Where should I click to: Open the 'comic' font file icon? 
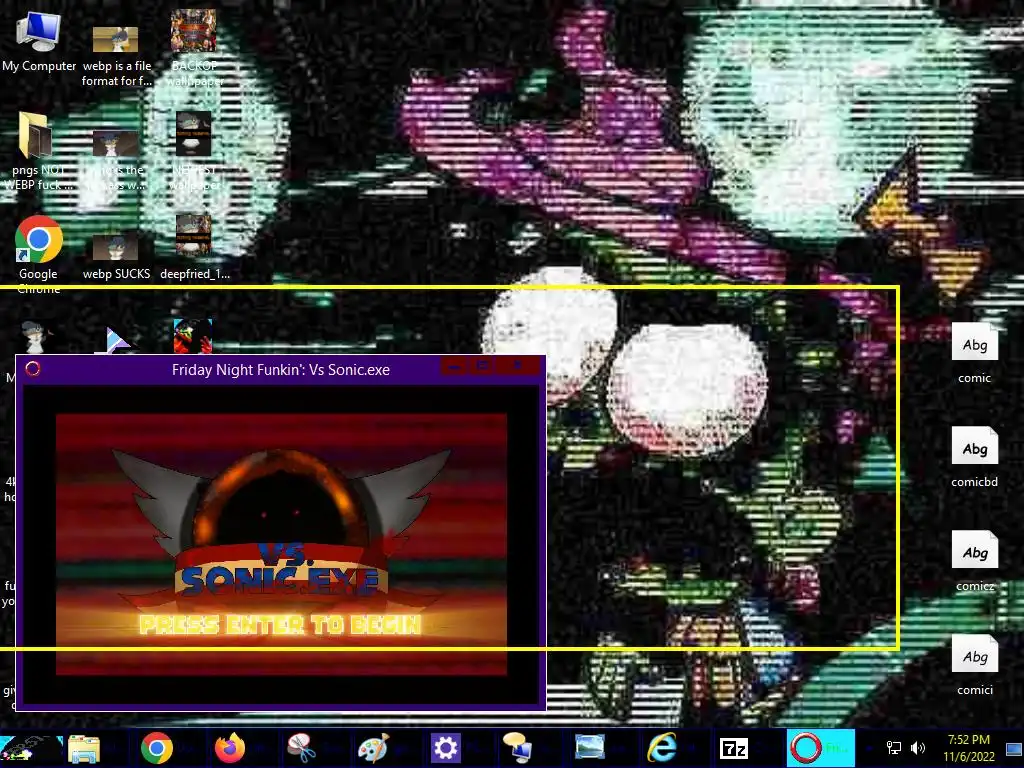[x=974, y=353]
